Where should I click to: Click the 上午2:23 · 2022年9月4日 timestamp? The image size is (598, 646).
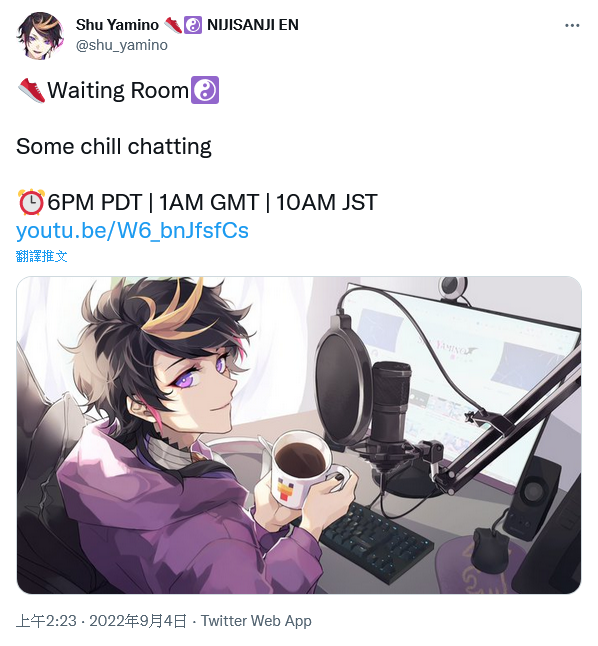(x=101, y=621)
